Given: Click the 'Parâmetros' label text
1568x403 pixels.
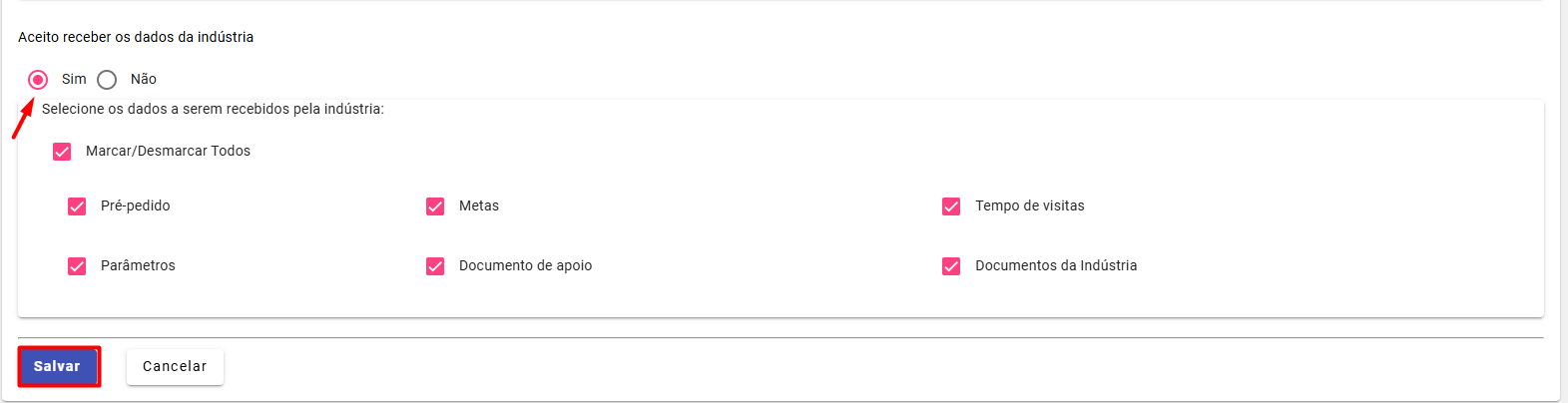Looking at the screenshot, I should pos(138,265).
